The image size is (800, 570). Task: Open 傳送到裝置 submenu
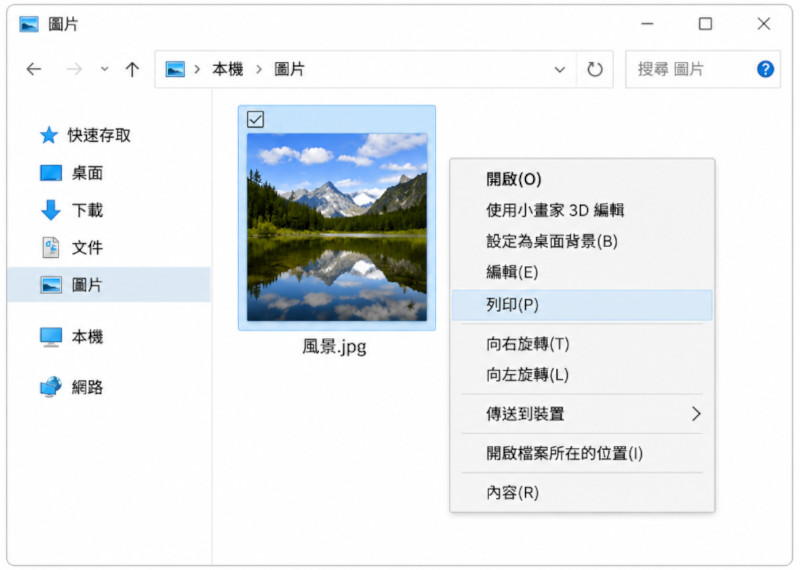pos(582,414)
